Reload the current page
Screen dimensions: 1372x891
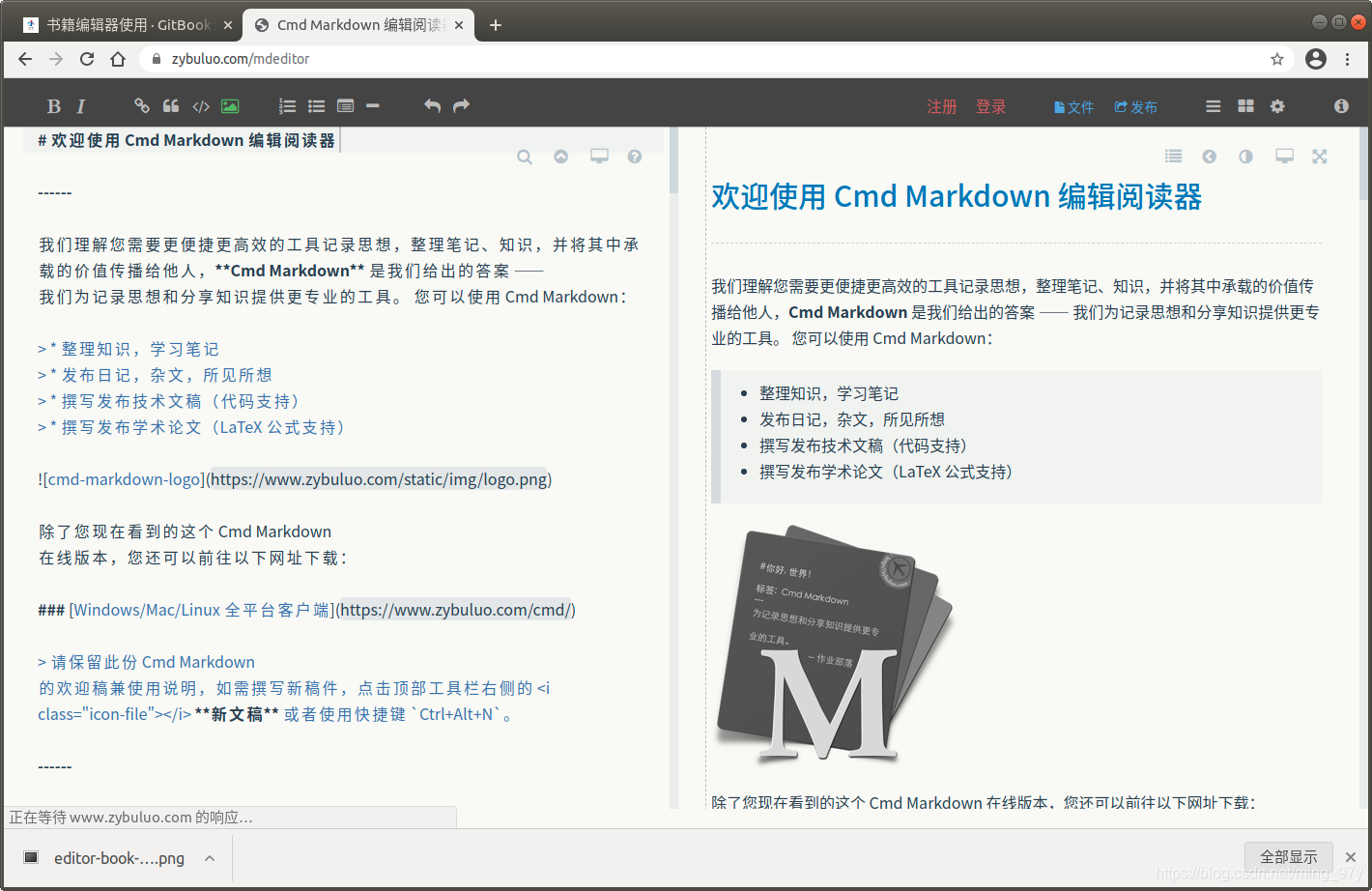pos(87,59)
